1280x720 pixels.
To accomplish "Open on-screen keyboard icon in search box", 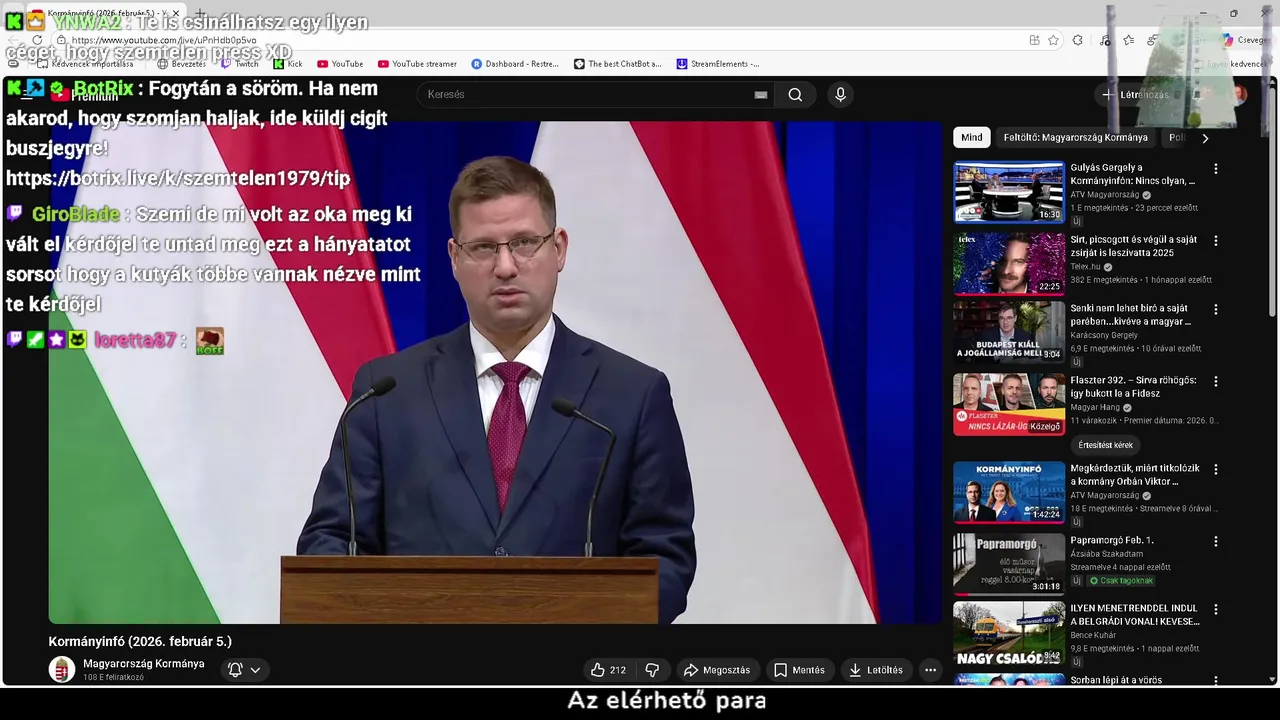I will [x=761, y=95].
